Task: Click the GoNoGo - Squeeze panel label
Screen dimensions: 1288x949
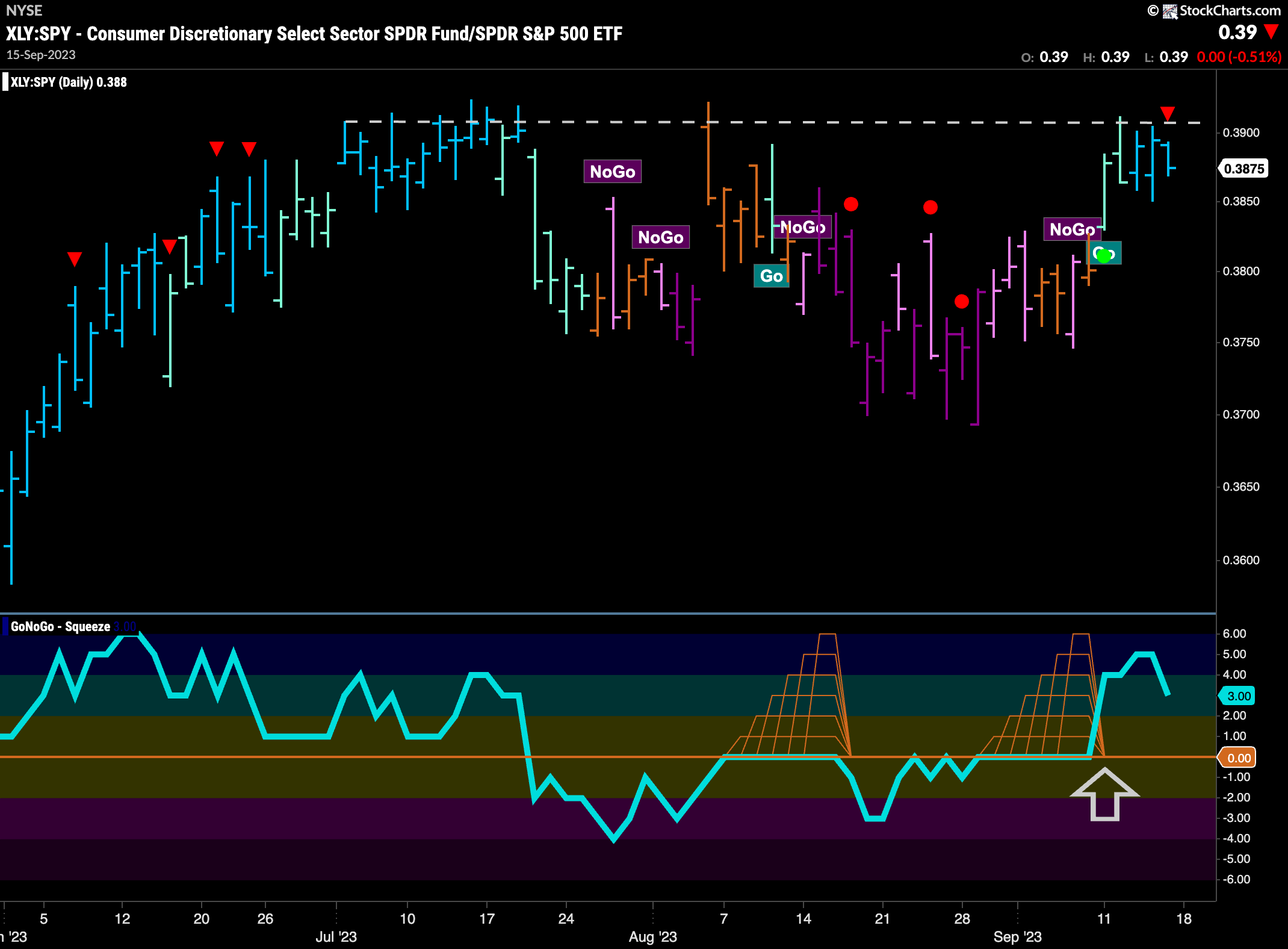Action: [x=60, y=626]
